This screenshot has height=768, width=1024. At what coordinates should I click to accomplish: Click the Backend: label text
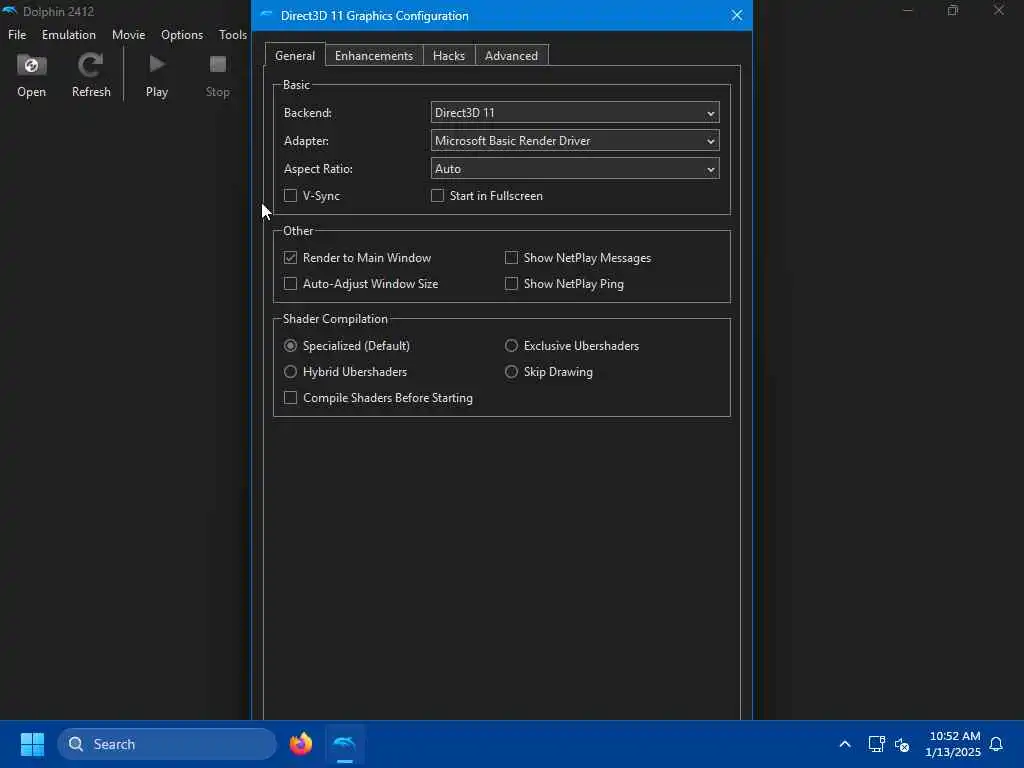pyautogui.click(x=308, y=112)
